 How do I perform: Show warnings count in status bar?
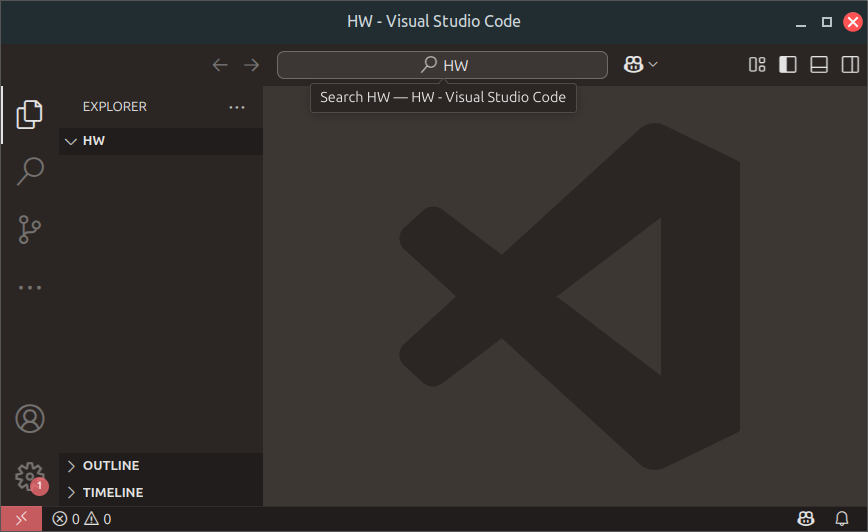coord(97,519)
